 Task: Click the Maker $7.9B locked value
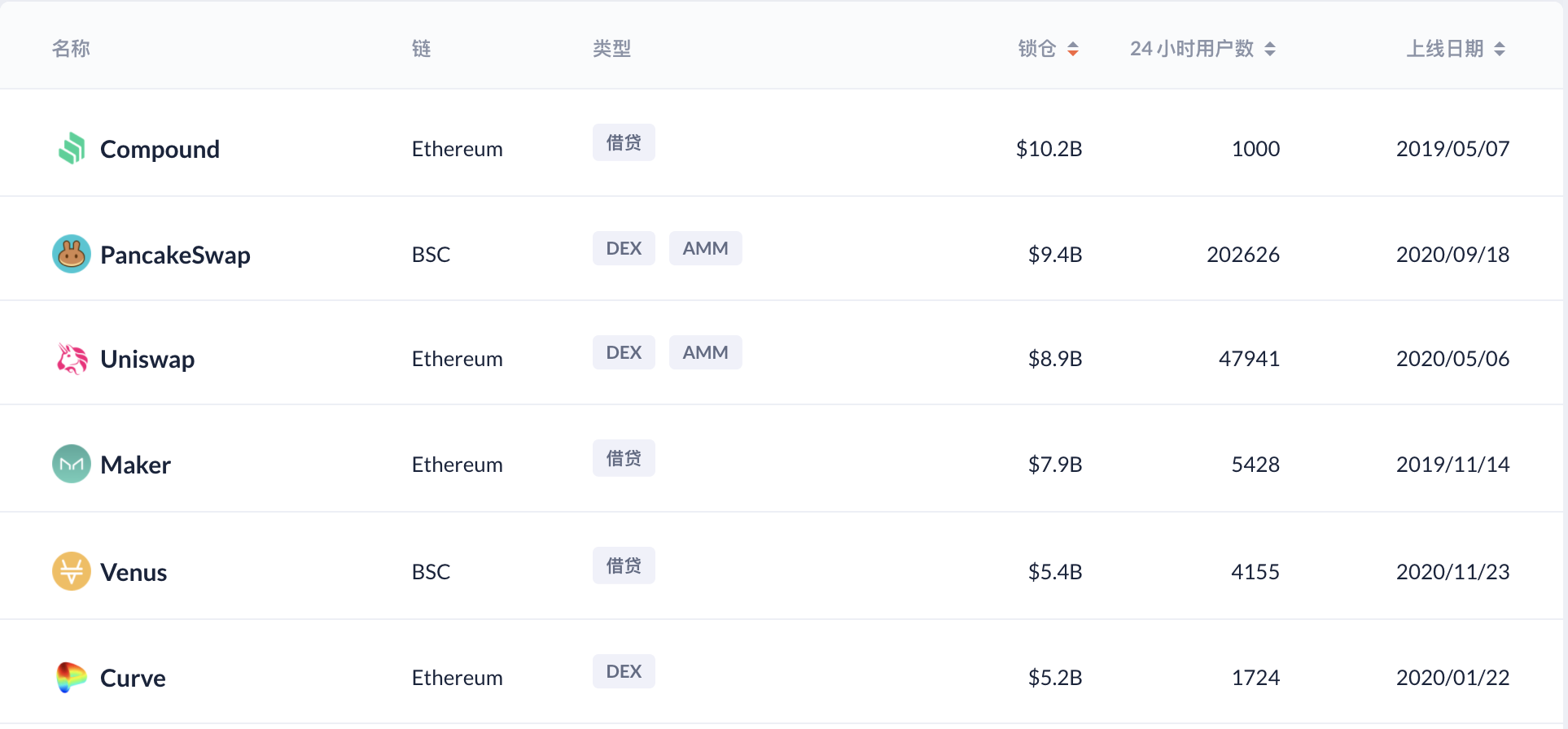pos(1054,465)
